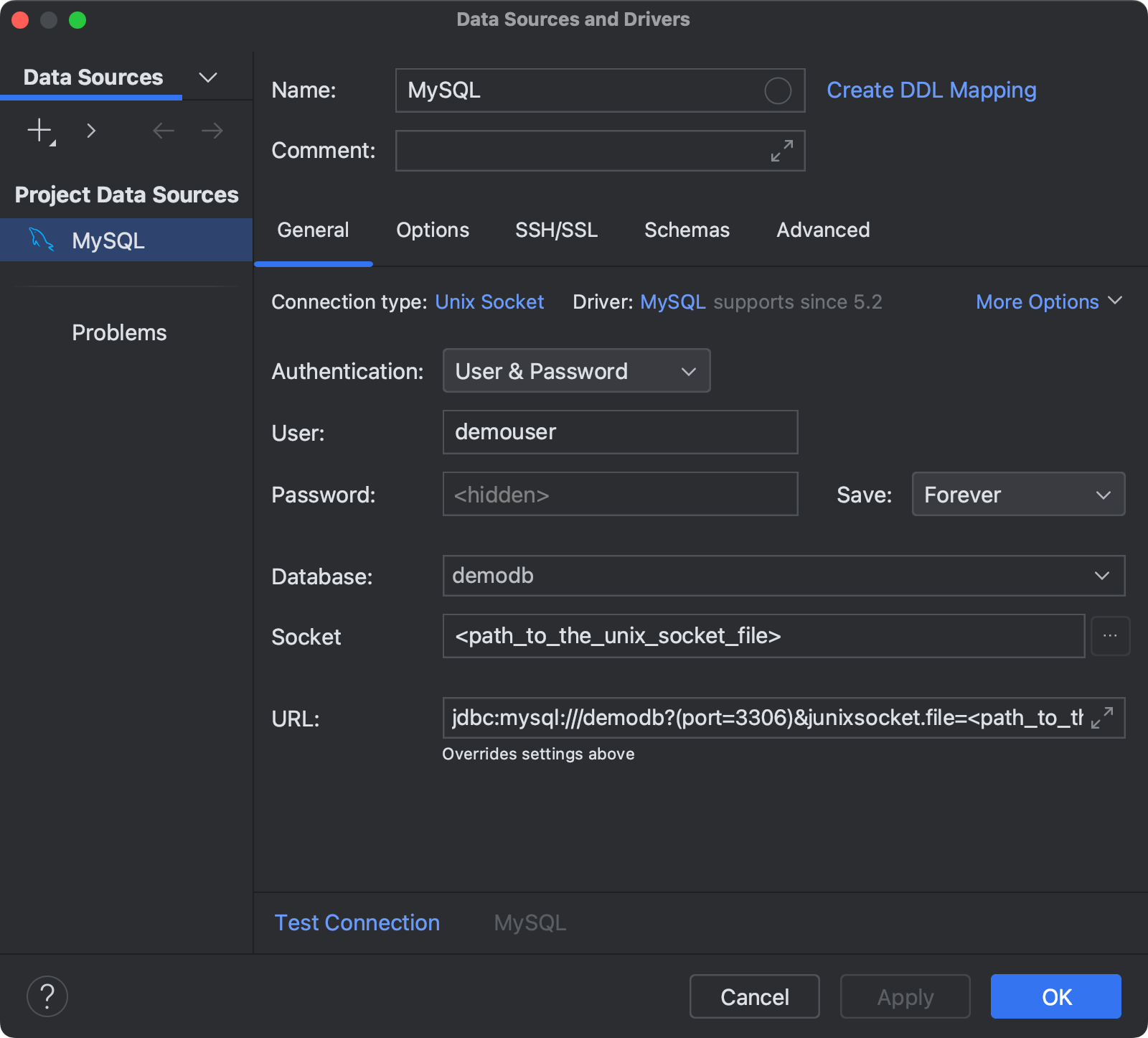Open help using the question mark icon
The image size is (1148, 1038).
(x=47, y=996)
